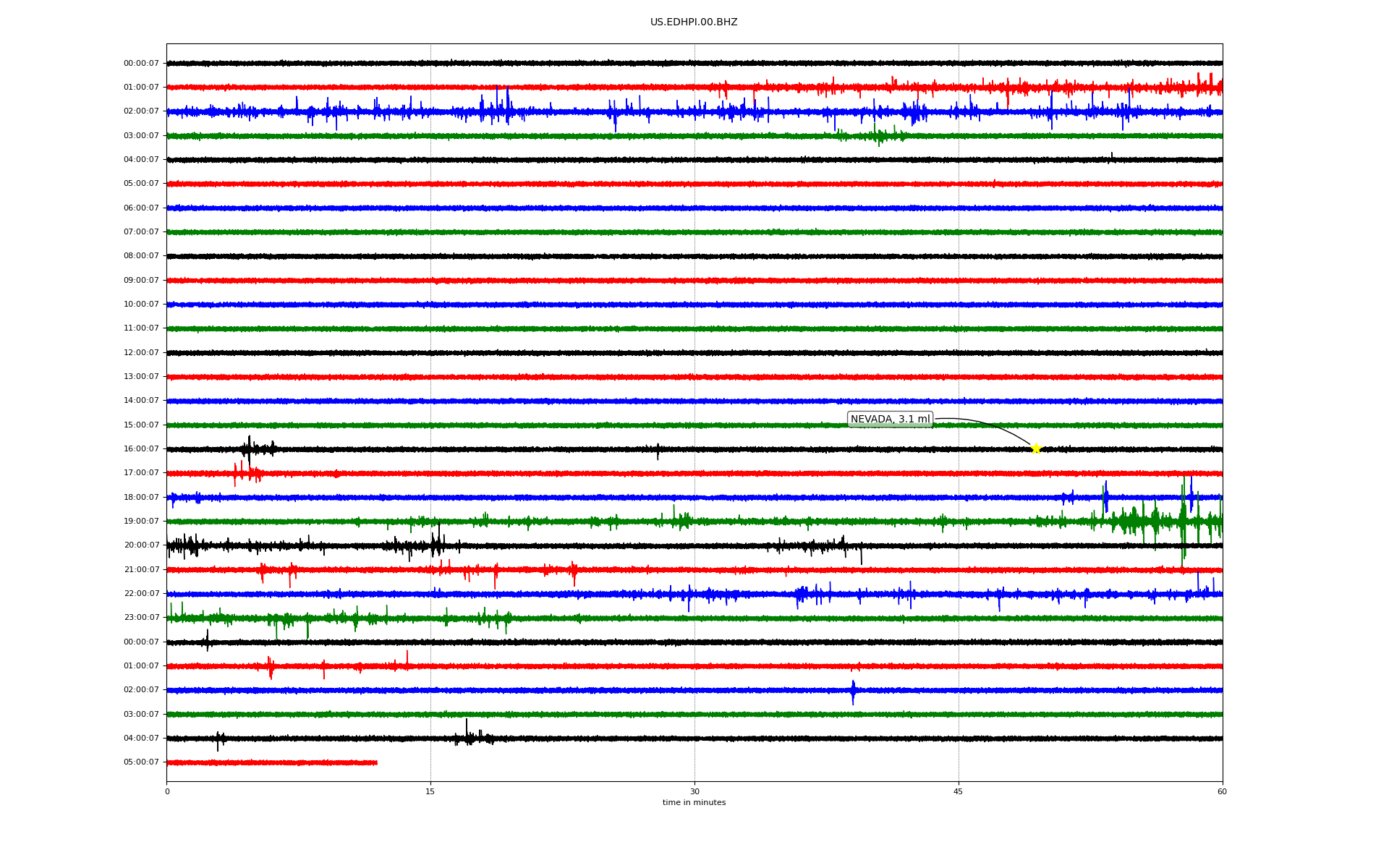This screenshot has height=868, width=1389.
Task: Click the 16:00:07 time row label
Action: pyautogui.click(x=141, y=449)
